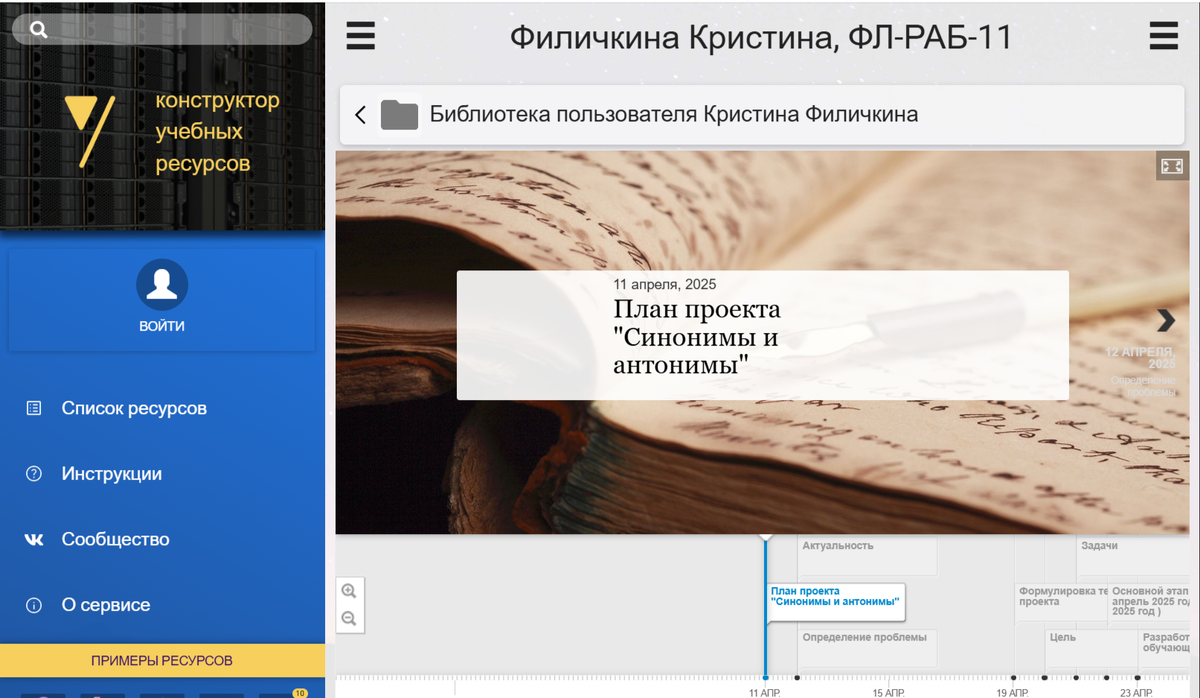
Task: Zoom in the timeline
Action: (x=349, y=591)
